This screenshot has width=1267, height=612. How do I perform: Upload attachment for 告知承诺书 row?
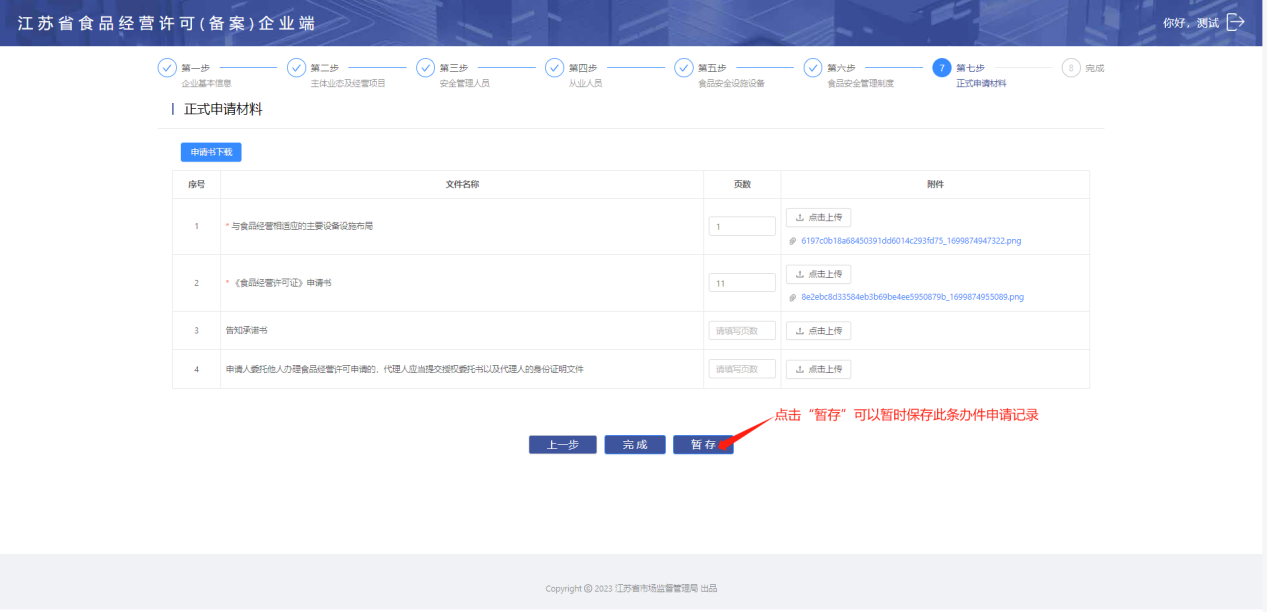pos(818,331)
